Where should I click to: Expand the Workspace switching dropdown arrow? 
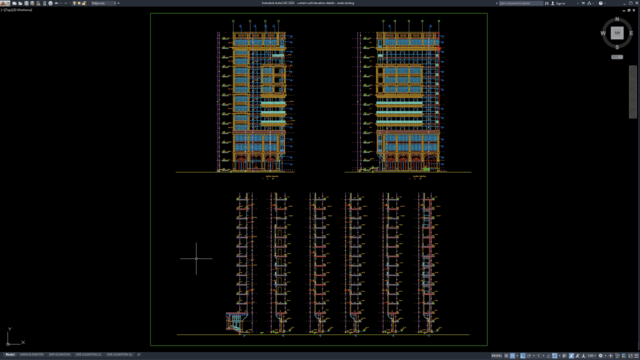point(606,356)
